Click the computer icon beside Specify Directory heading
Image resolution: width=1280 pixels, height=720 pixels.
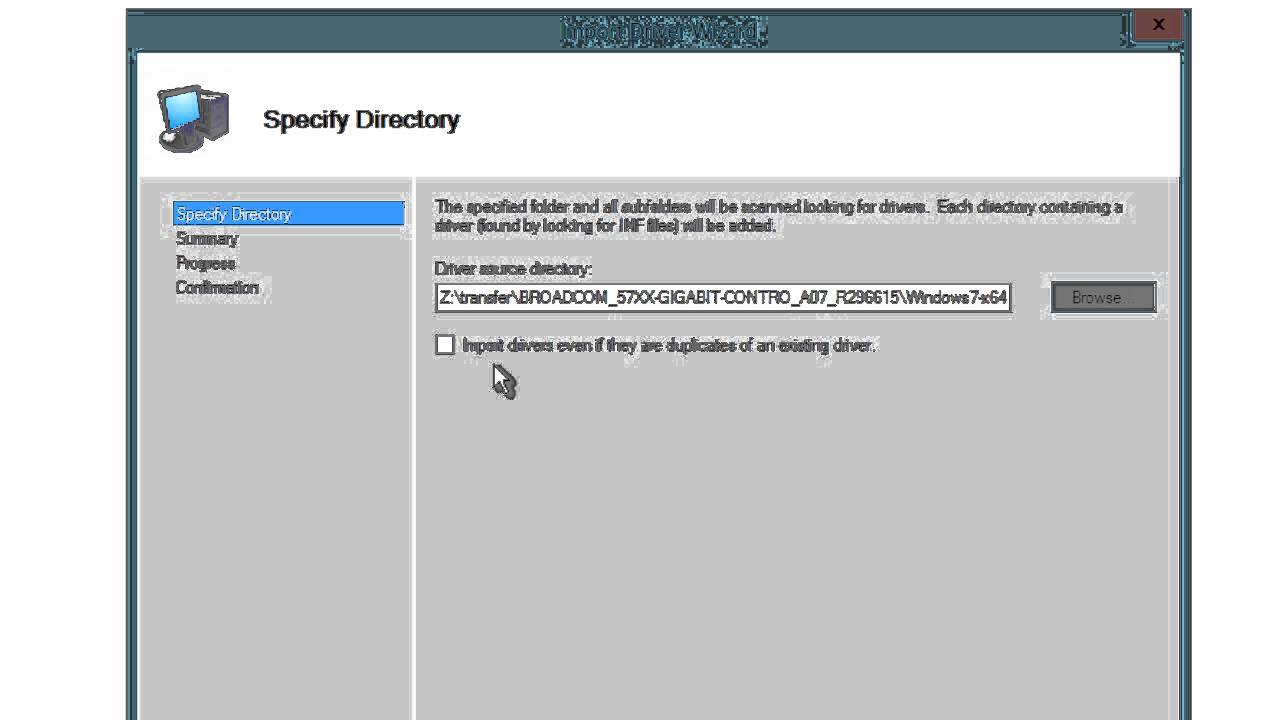[x=193, y=117]
